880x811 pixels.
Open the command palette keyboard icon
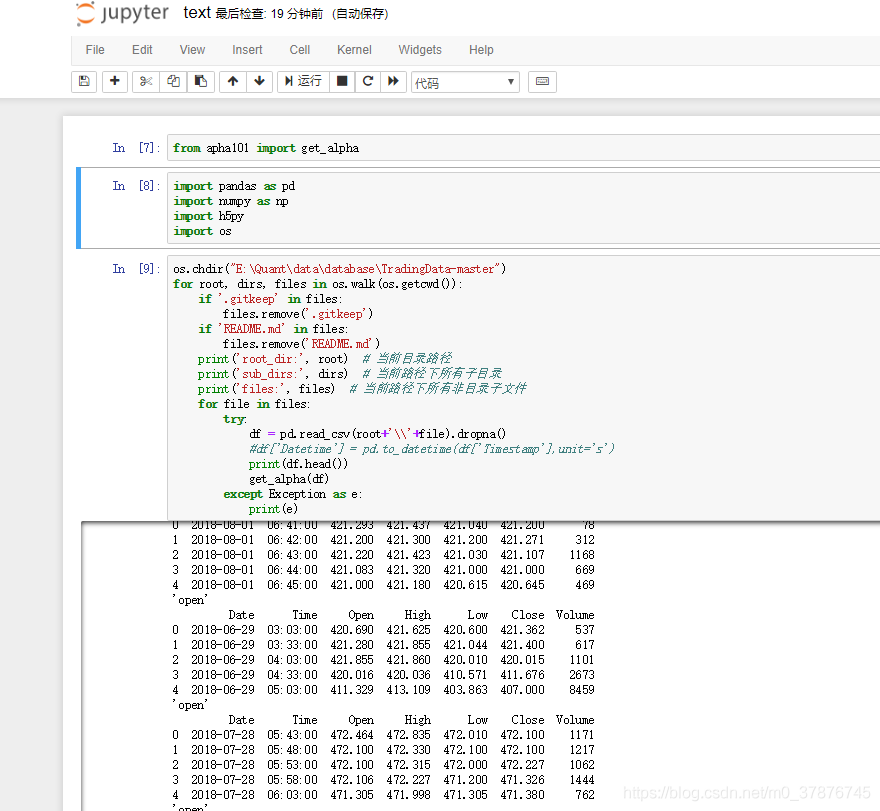(x=542, y=81)
